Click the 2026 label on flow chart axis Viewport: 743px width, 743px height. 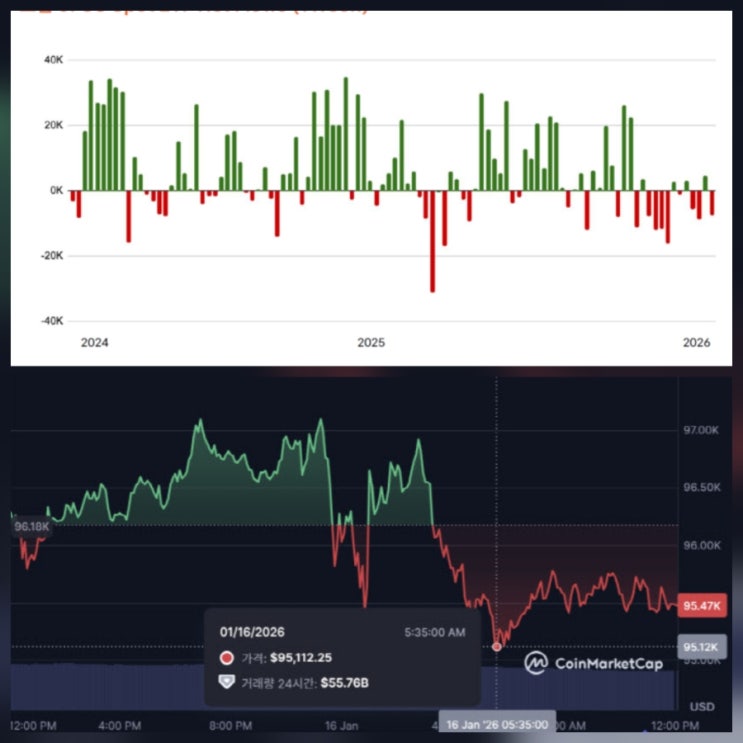point(696,343)
